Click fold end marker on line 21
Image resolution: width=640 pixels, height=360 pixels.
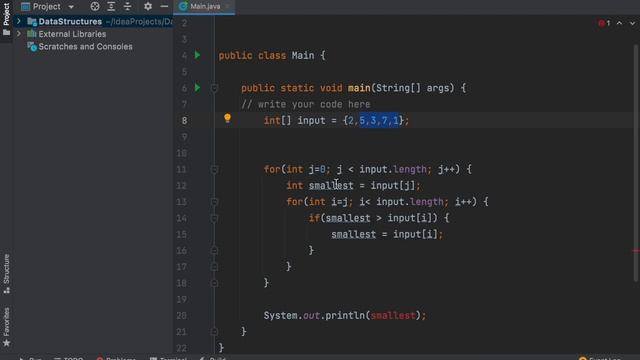214,331
